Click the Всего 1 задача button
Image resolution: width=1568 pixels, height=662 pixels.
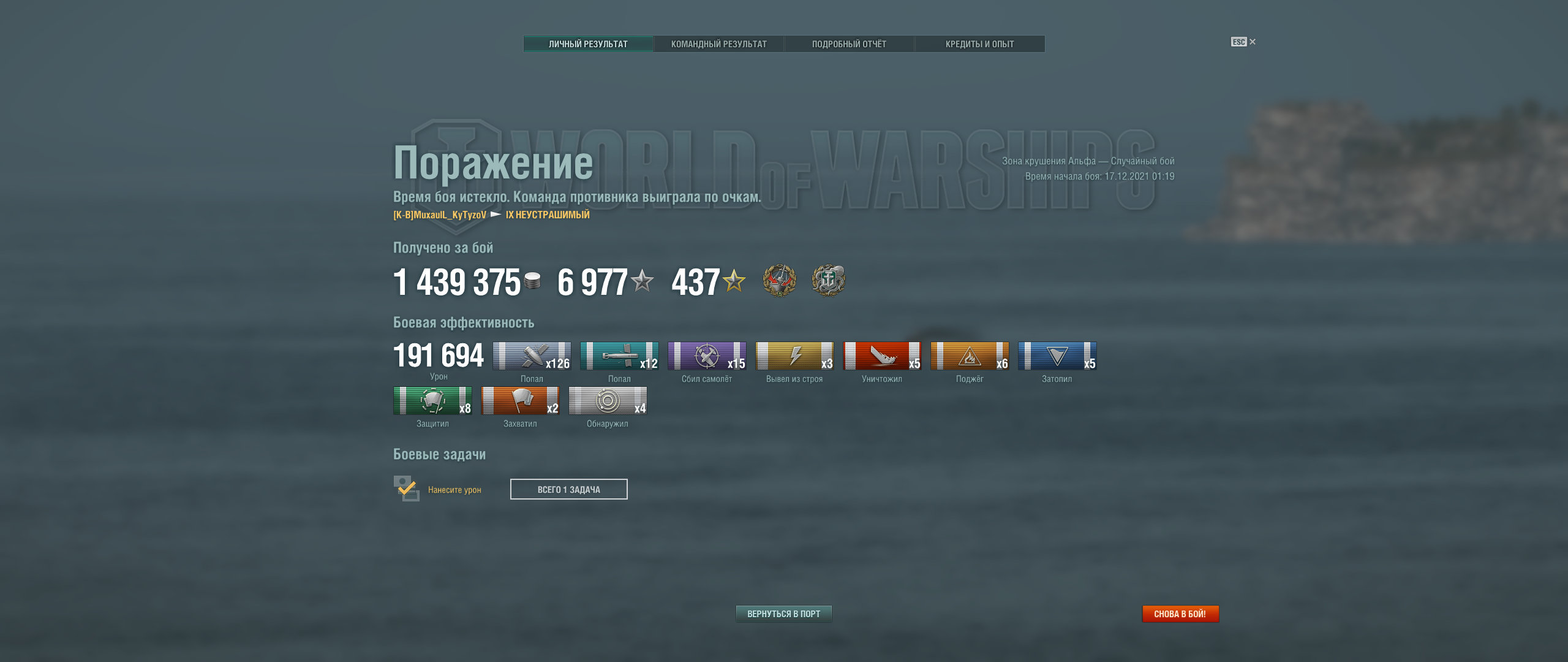point(569,489)
